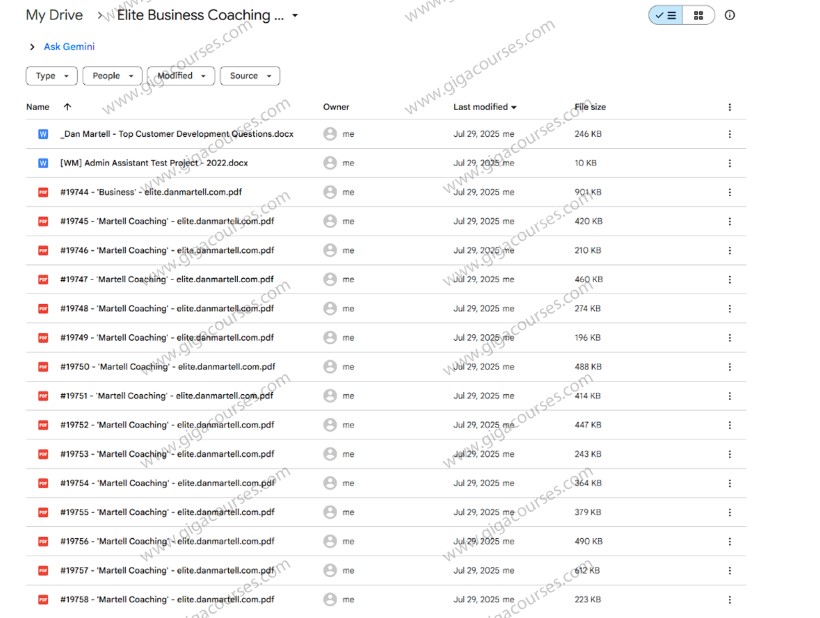Open more actions menu for #19755 pdf

coord(730,513)
